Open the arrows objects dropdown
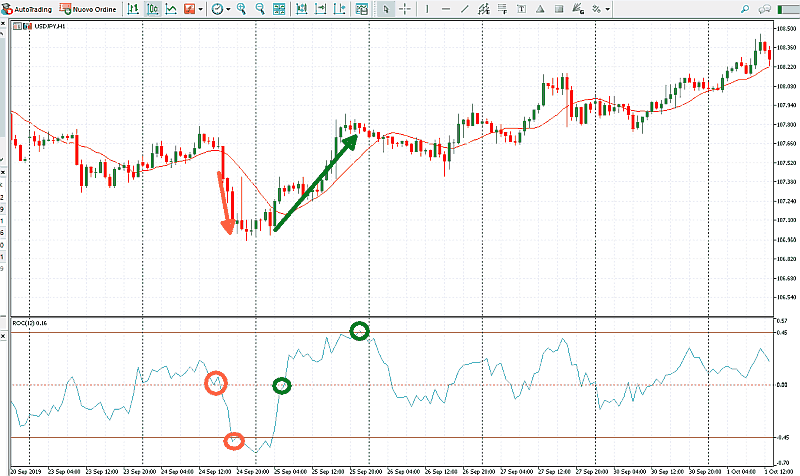 pos(607,8)
